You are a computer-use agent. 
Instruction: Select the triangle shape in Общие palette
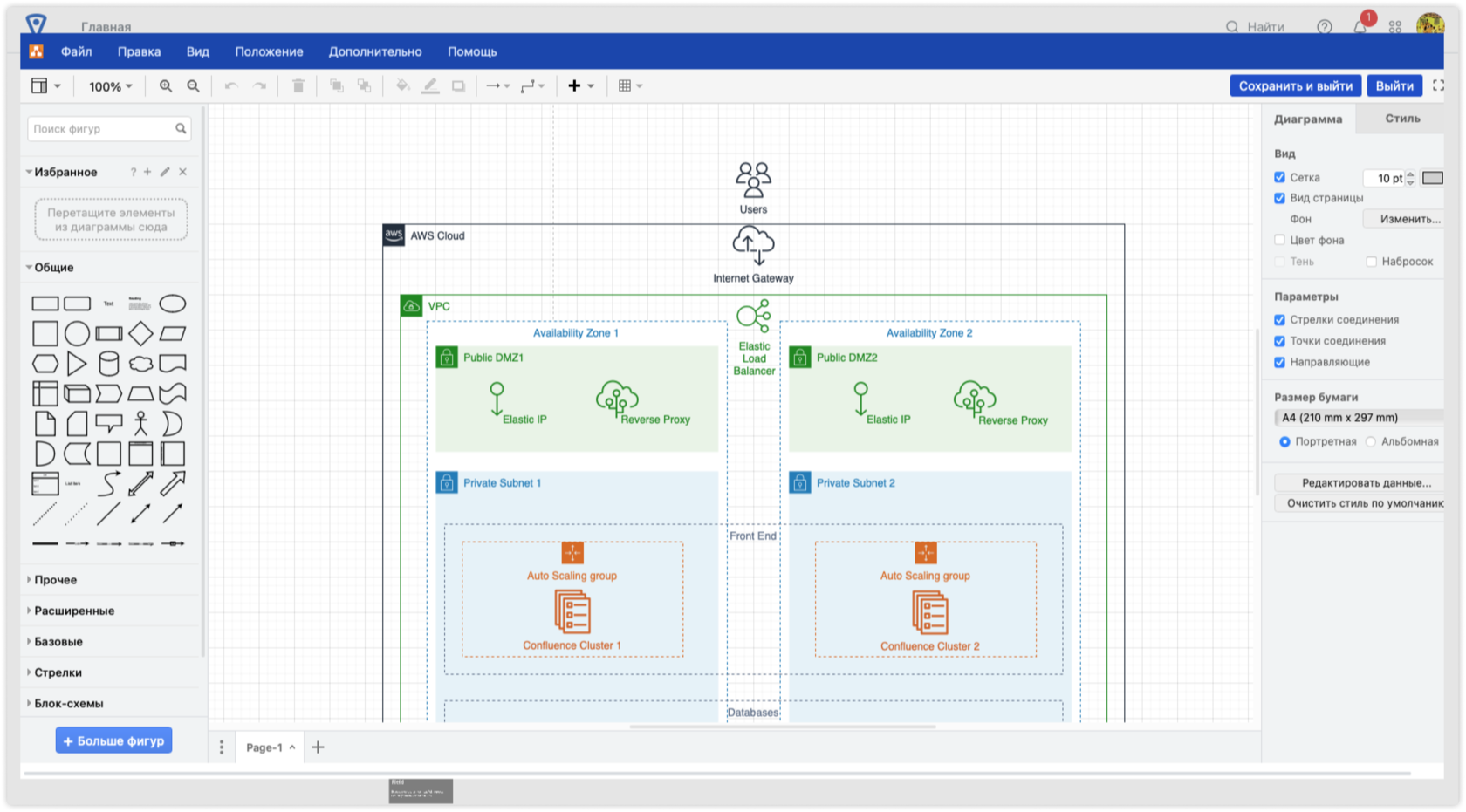pos(77,364)
